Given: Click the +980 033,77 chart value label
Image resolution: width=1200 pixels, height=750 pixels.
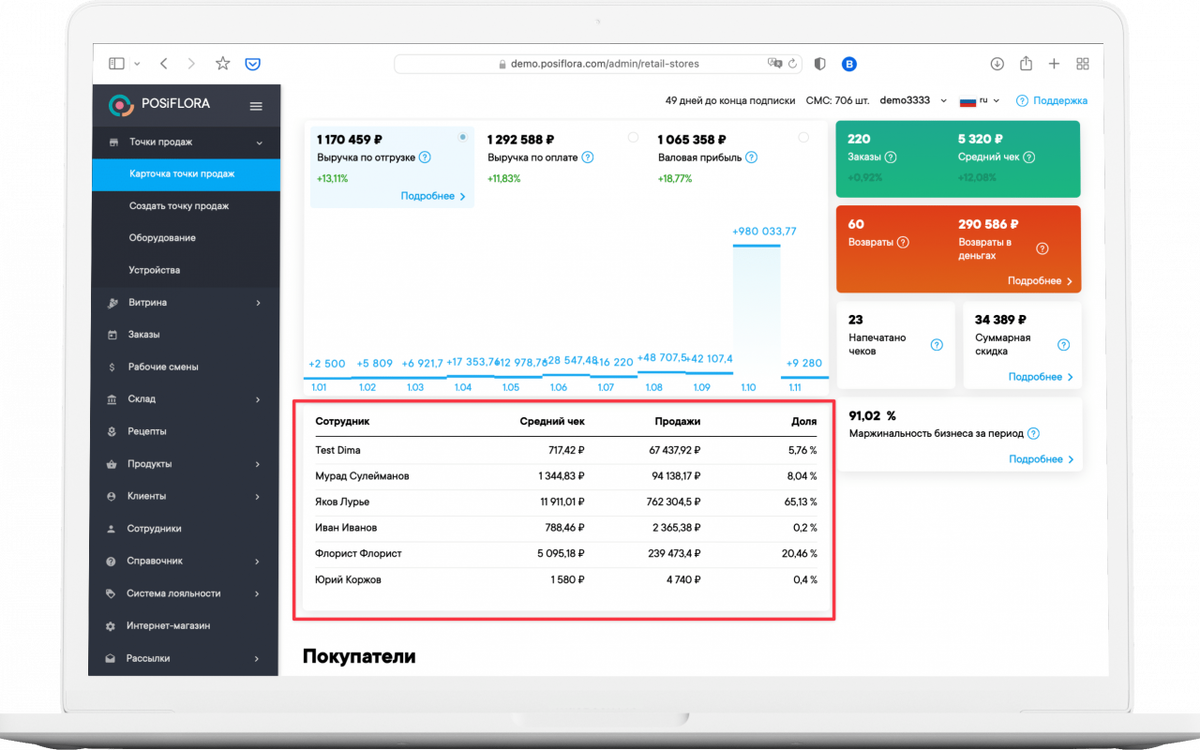Looking at the screenshot, I should pyautogui.click(x=764, y=231).
